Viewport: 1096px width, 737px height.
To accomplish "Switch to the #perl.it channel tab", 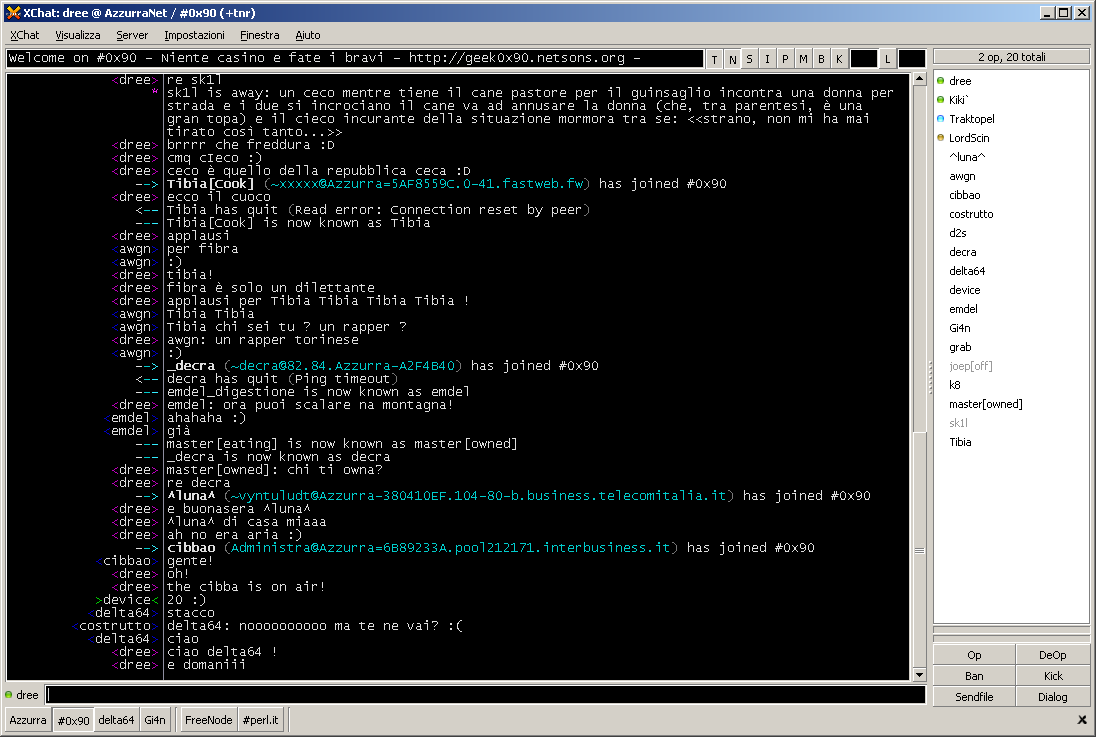I will [260, 720].
